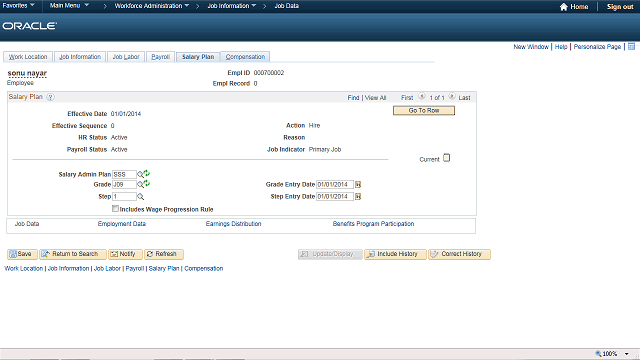
Task: Click the Go To Row button
Action: [424, 111]
